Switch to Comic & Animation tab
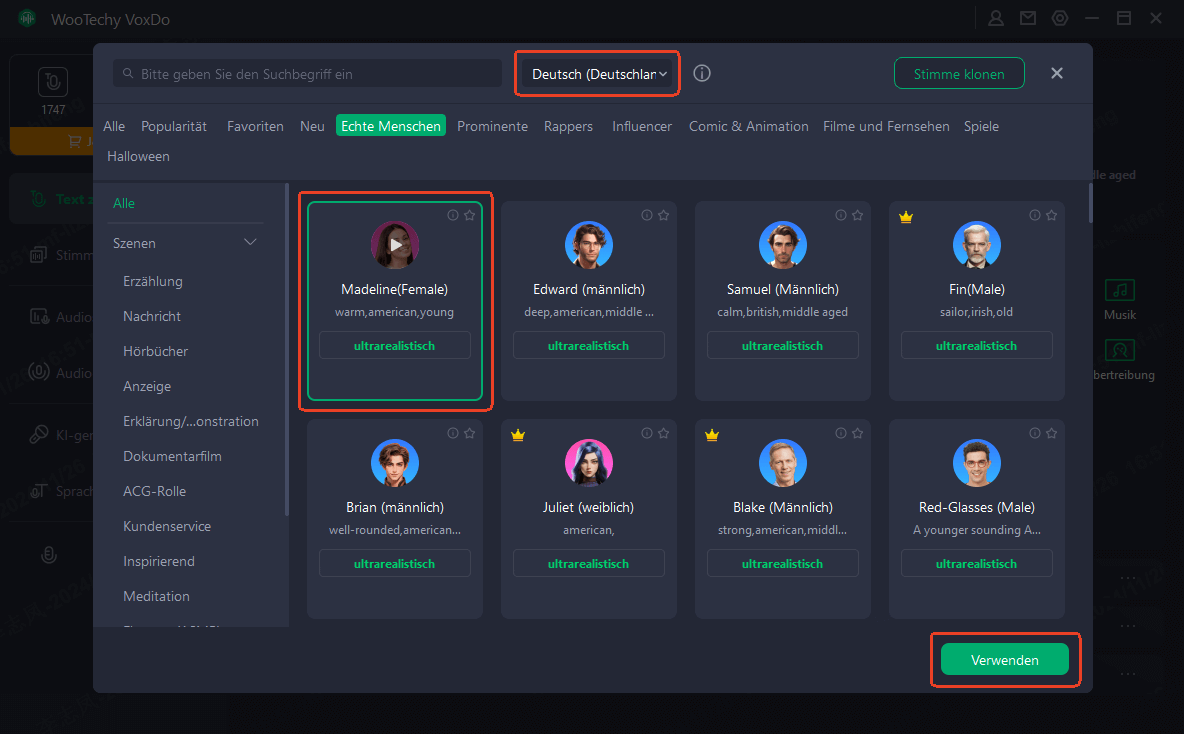Screen dimensions: 1184x734 coord(748,126)
